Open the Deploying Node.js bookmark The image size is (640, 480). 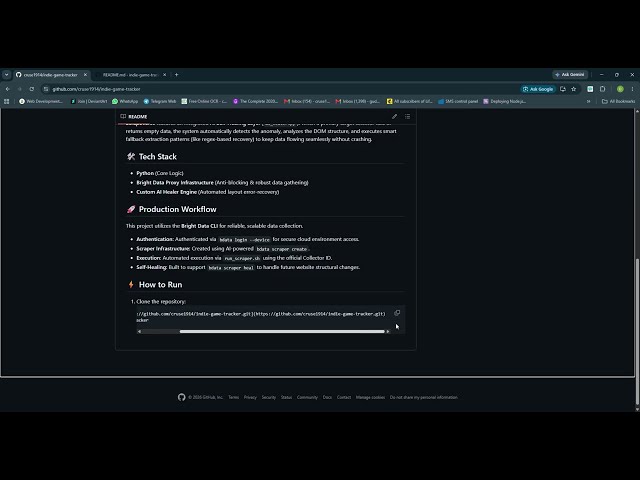pos(504,101)
